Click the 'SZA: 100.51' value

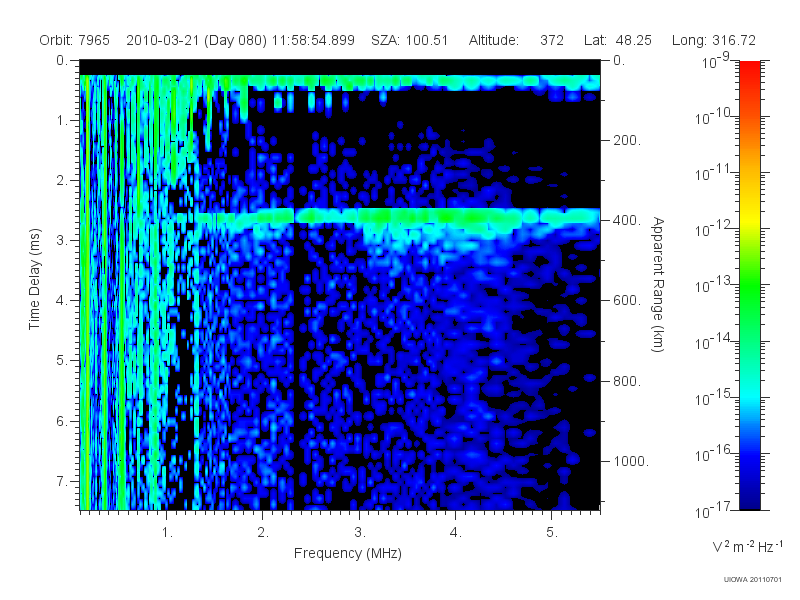click(409, 40)
